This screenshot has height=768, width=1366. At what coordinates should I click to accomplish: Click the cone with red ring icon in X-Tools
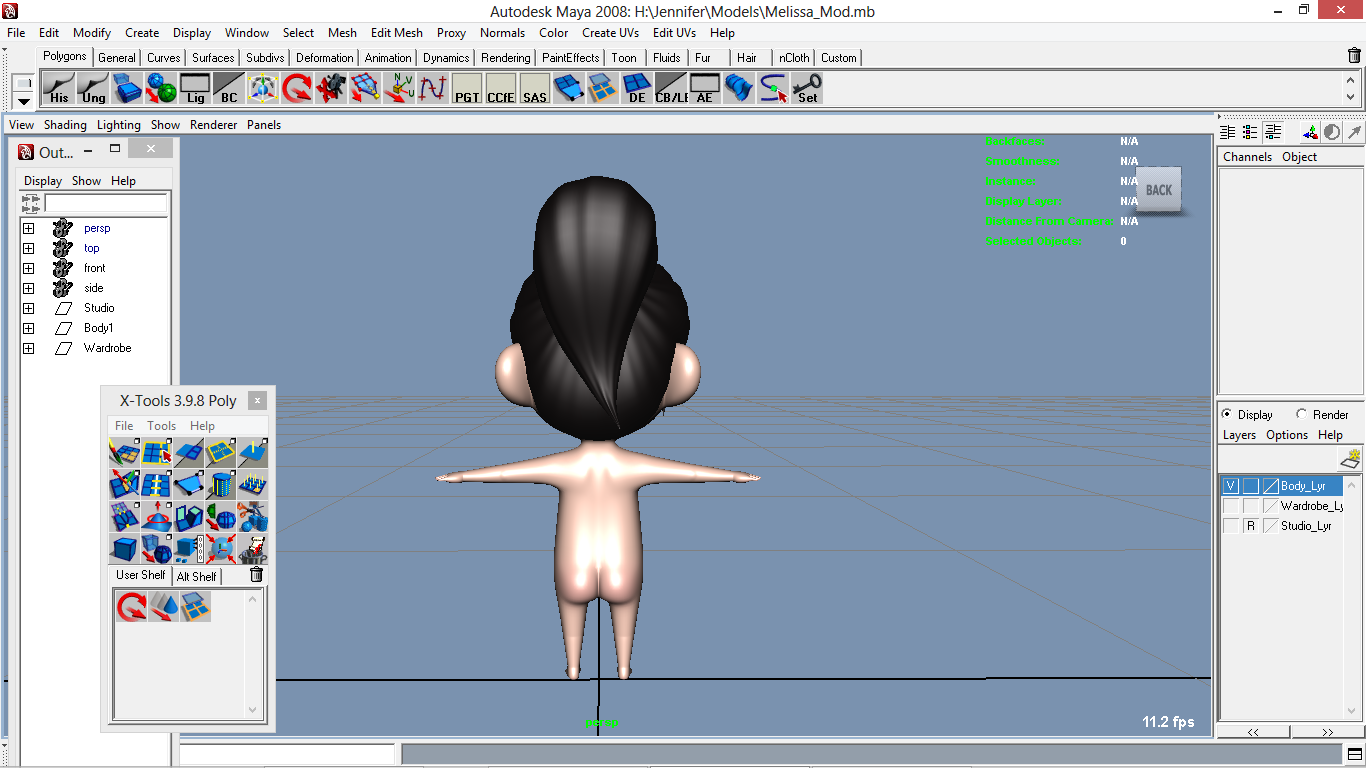click(156, 517)
